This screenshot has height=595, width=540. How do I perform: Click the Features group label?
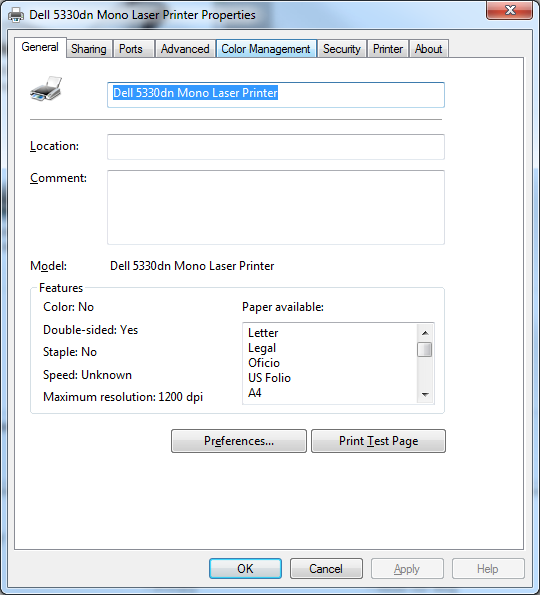pos(61,288)
